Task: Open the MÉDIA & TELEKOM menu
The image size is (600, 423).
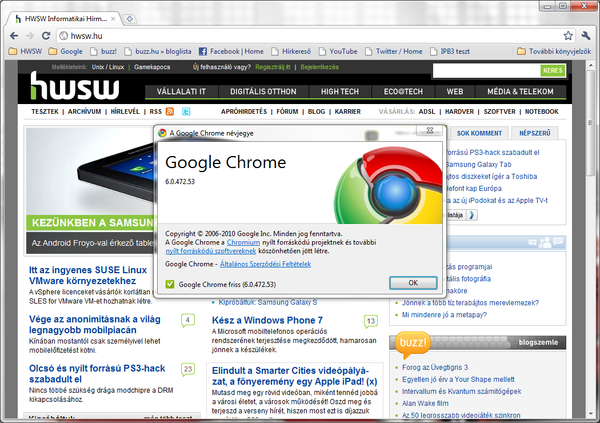Action: [x=520, y=92]
